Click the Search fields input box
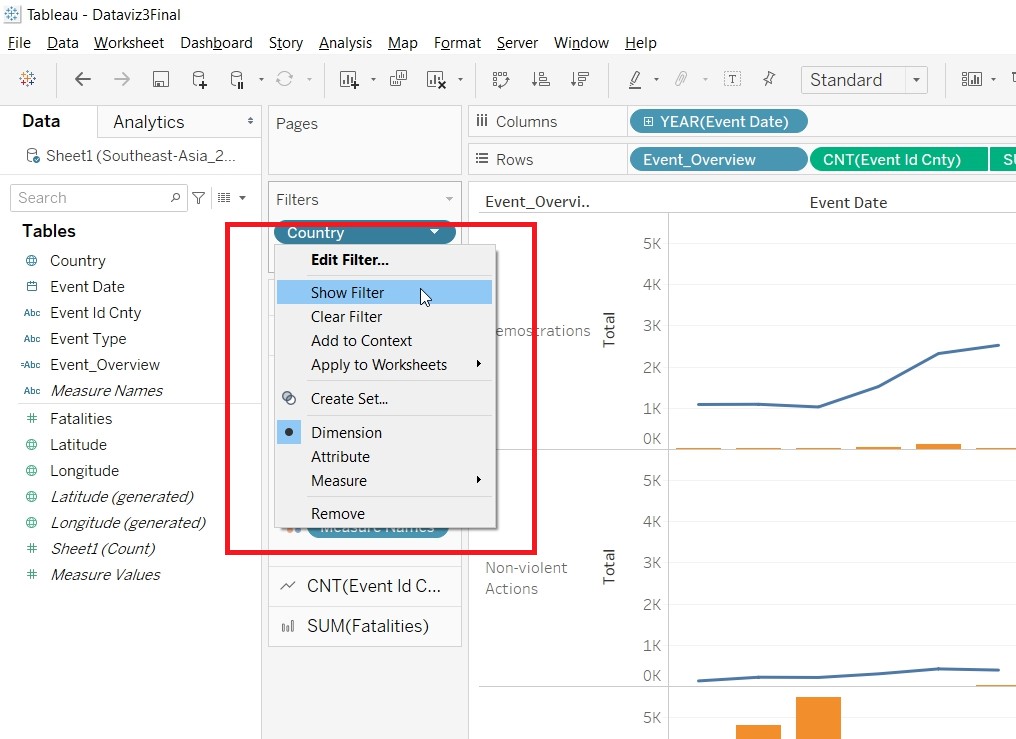 click(90, 198)
